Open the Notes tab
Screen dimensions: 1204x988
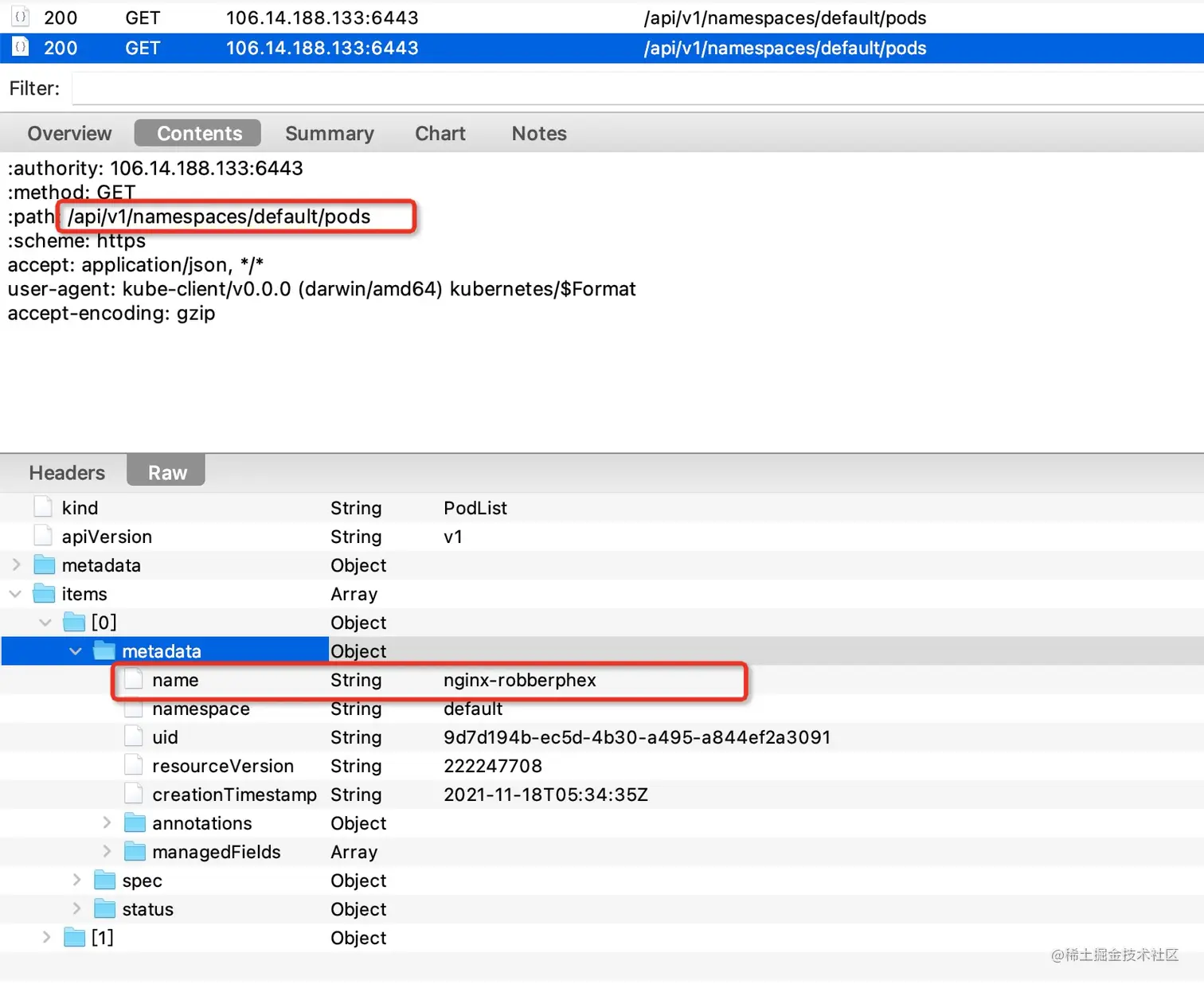pos(539,133)
